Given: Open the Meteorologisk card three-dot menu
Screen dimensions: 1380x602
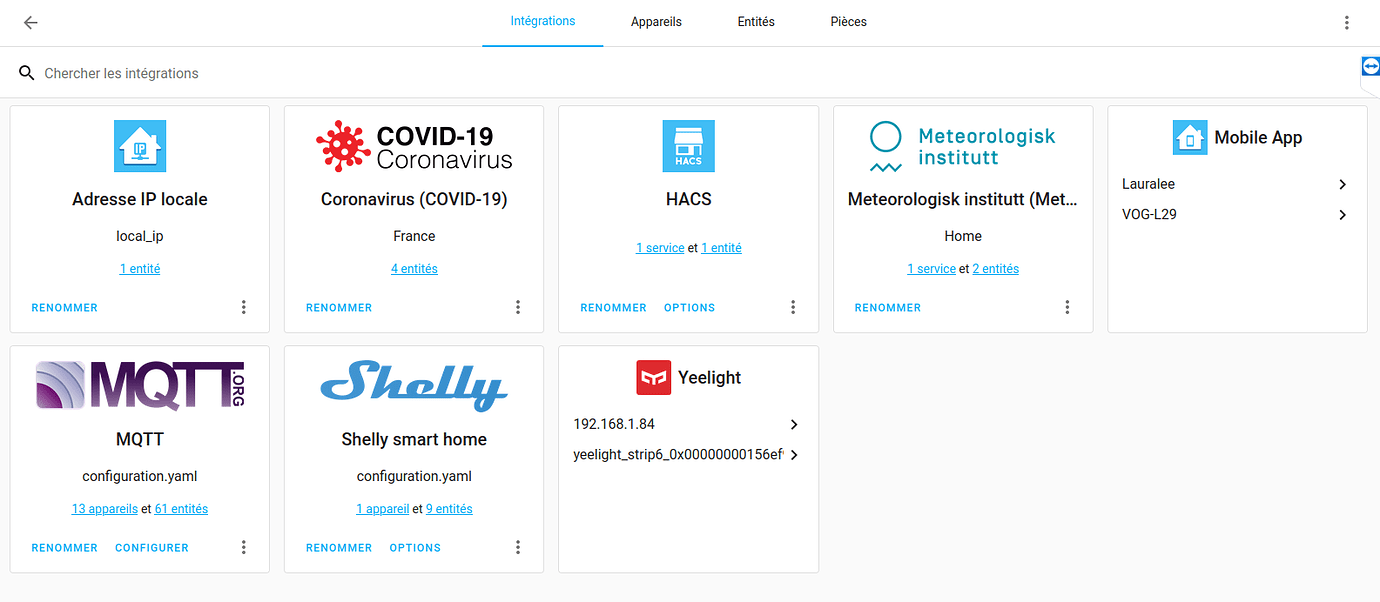Looking at the screenshot, I should (x=1067, y=307).
